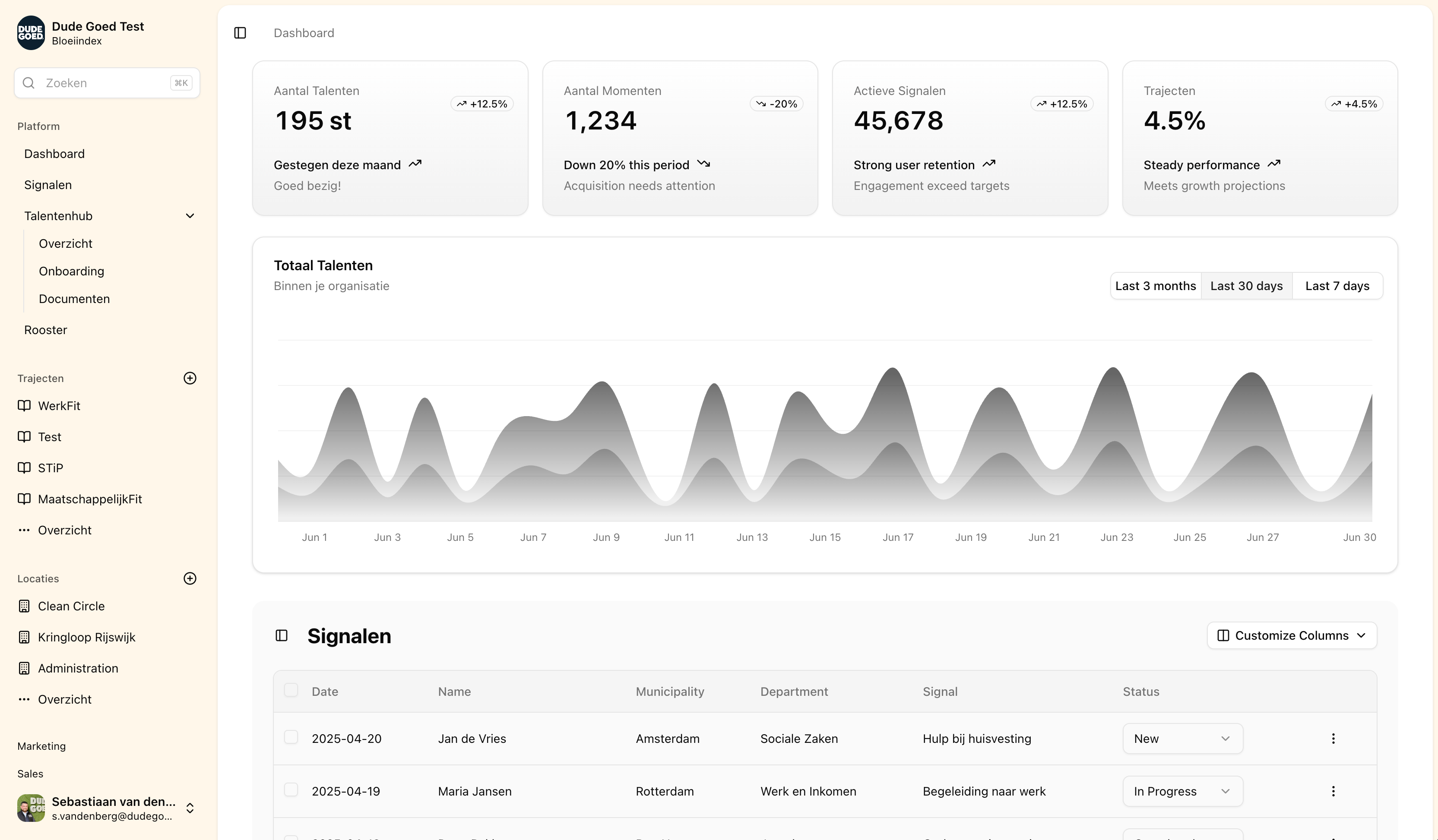Collapse the Talentenhub submenu chevron
This screenshot has width=1438, height=840.
tap(190, 215)
